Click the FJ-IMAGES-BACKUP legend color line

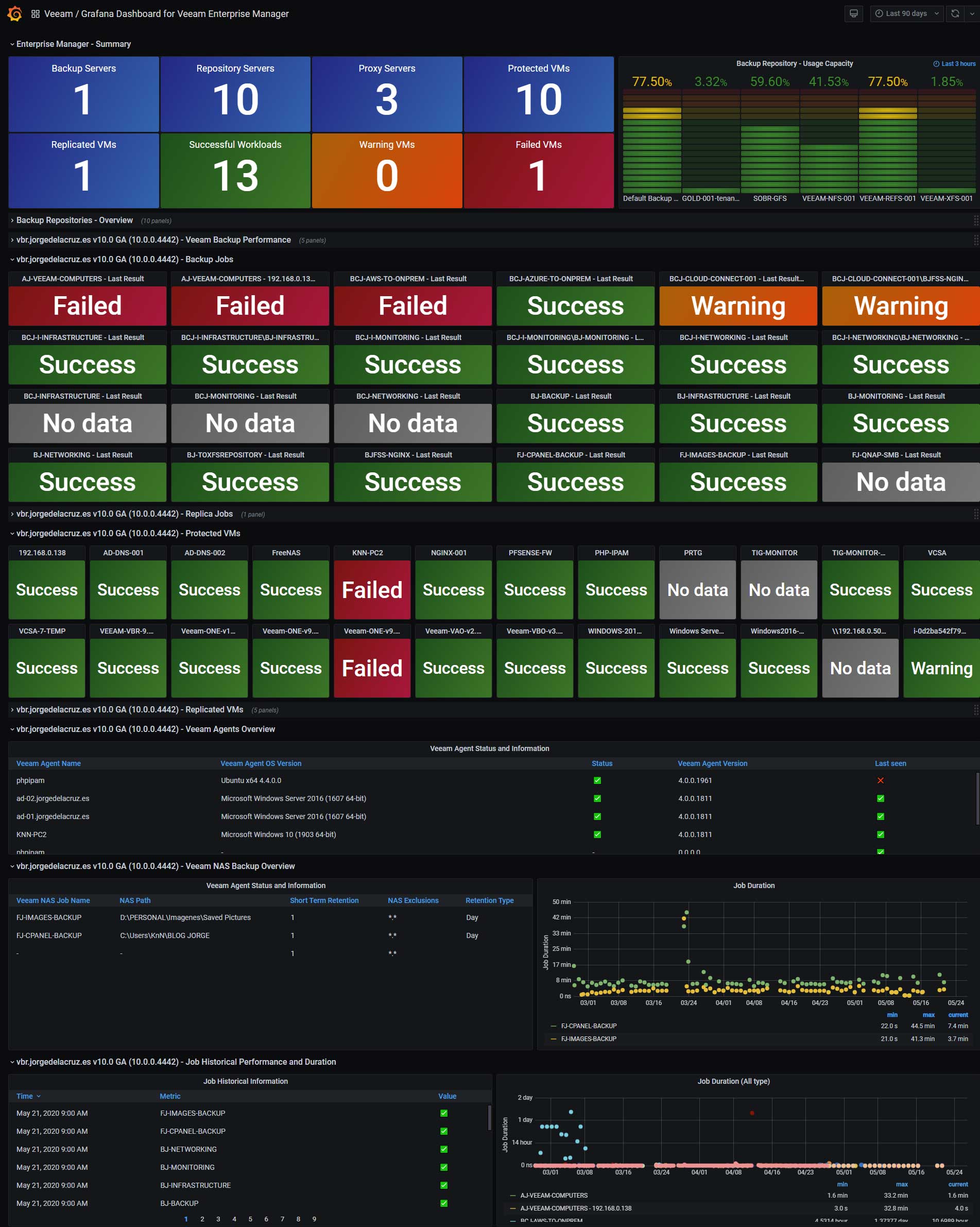pyautogui.click(x=553, y=1038)
